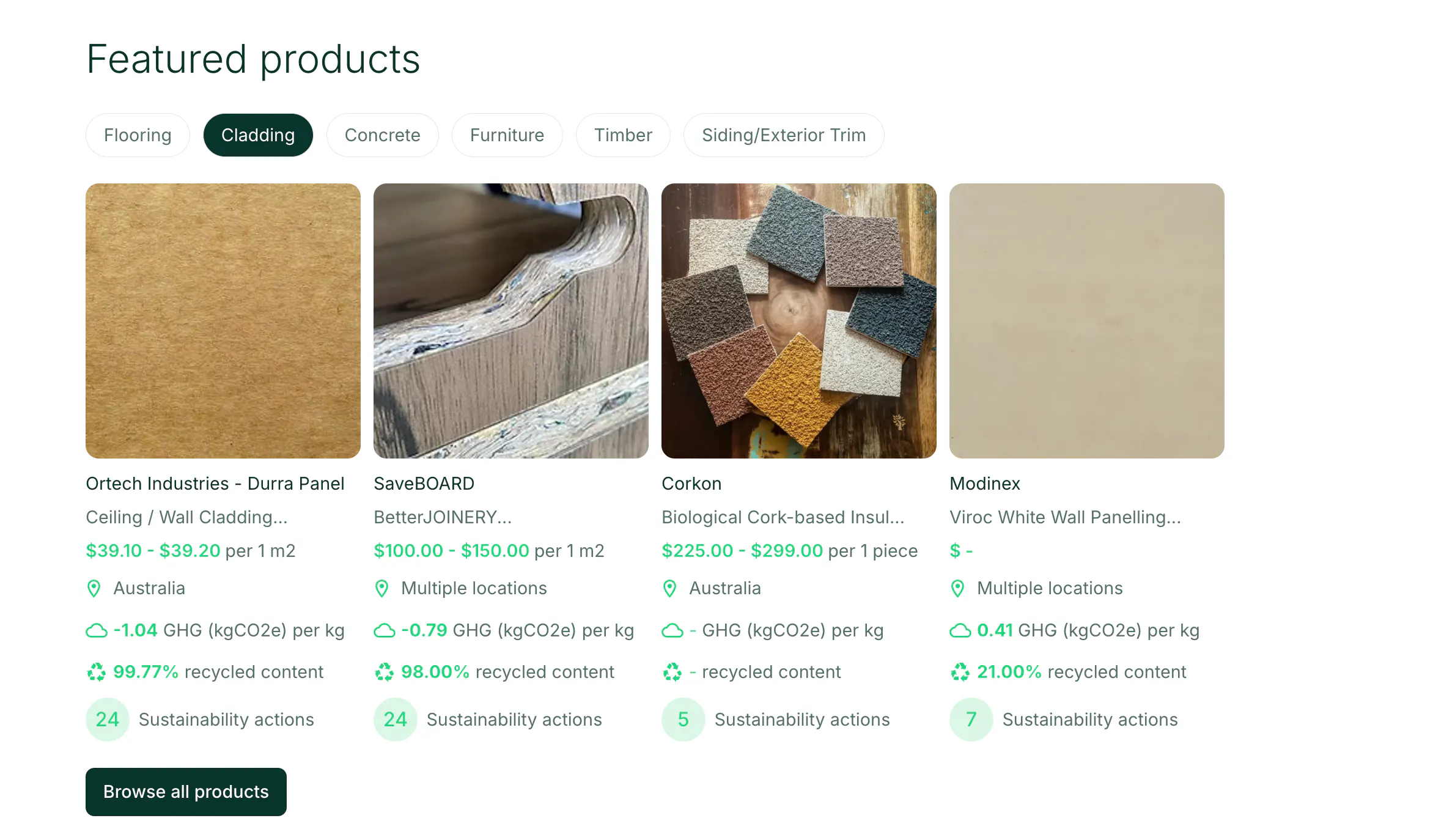Open the Corkon product title link
This screenshot has width=1444, height=840.
691,484
